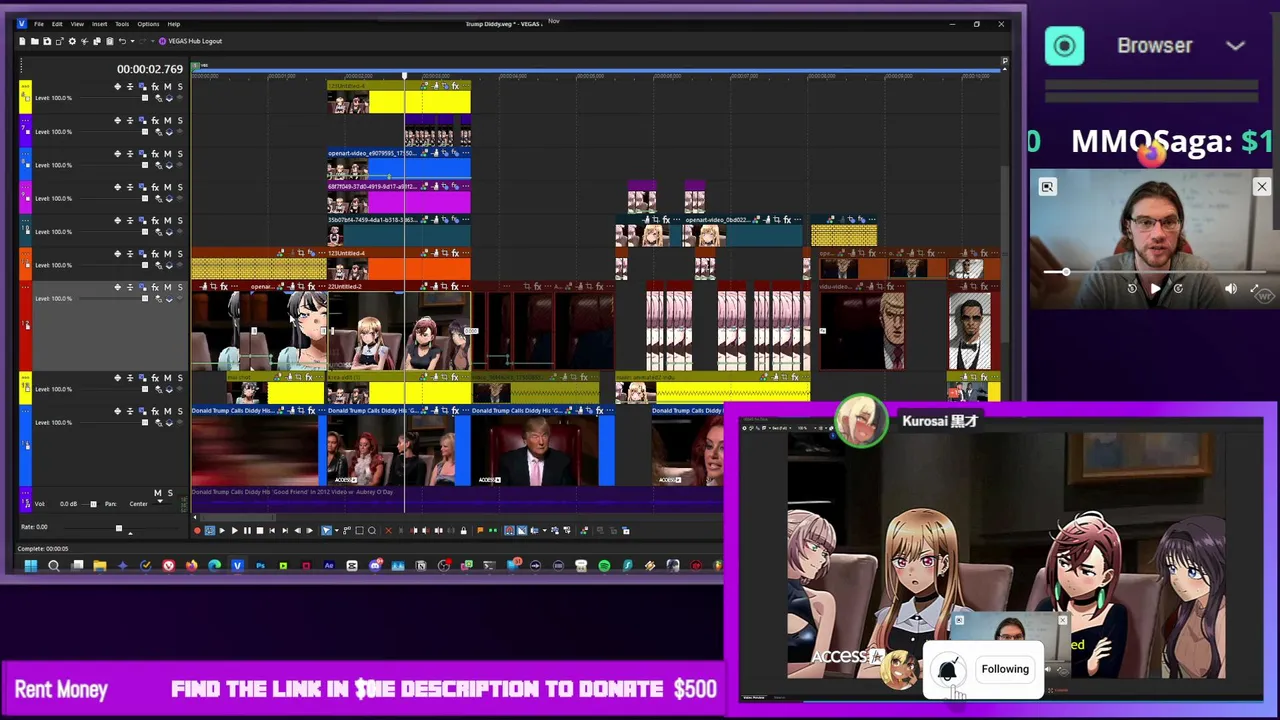Click the Record button in transport bar
The height and width of the screenshot is (720, 1280).
click(197, 530)
